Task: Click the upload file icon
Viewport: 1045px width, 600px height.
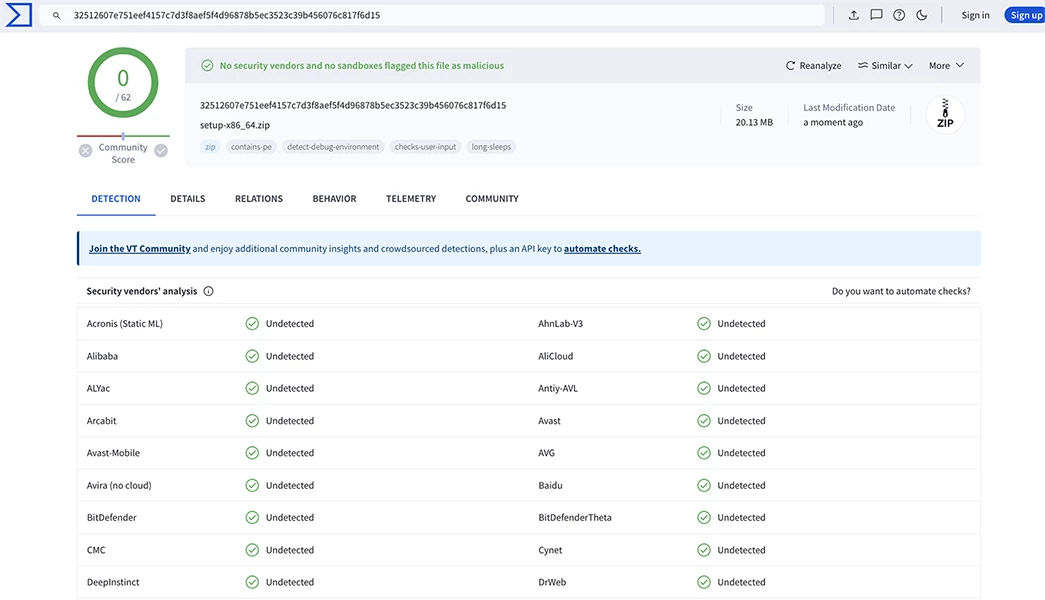Action: pos(854,15)
